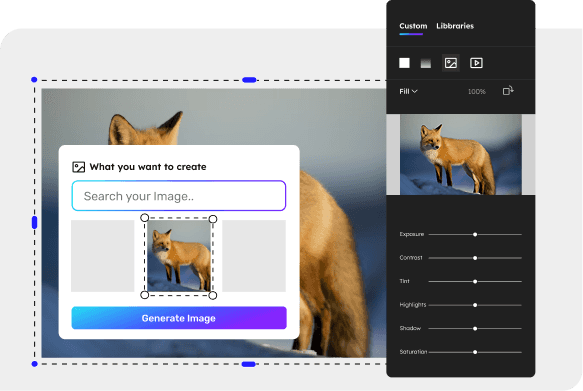
Task: Click bottom-left circle handle of fox thumbnail
Action: coord(145,295)
